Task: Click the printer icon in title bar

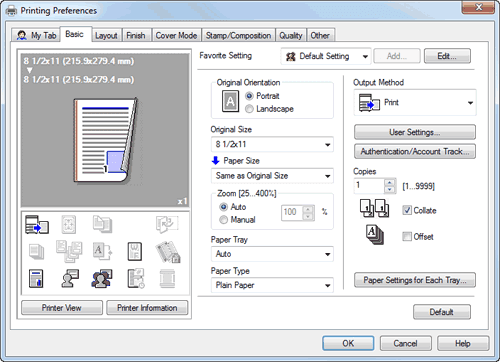Action: click(12, 11)
